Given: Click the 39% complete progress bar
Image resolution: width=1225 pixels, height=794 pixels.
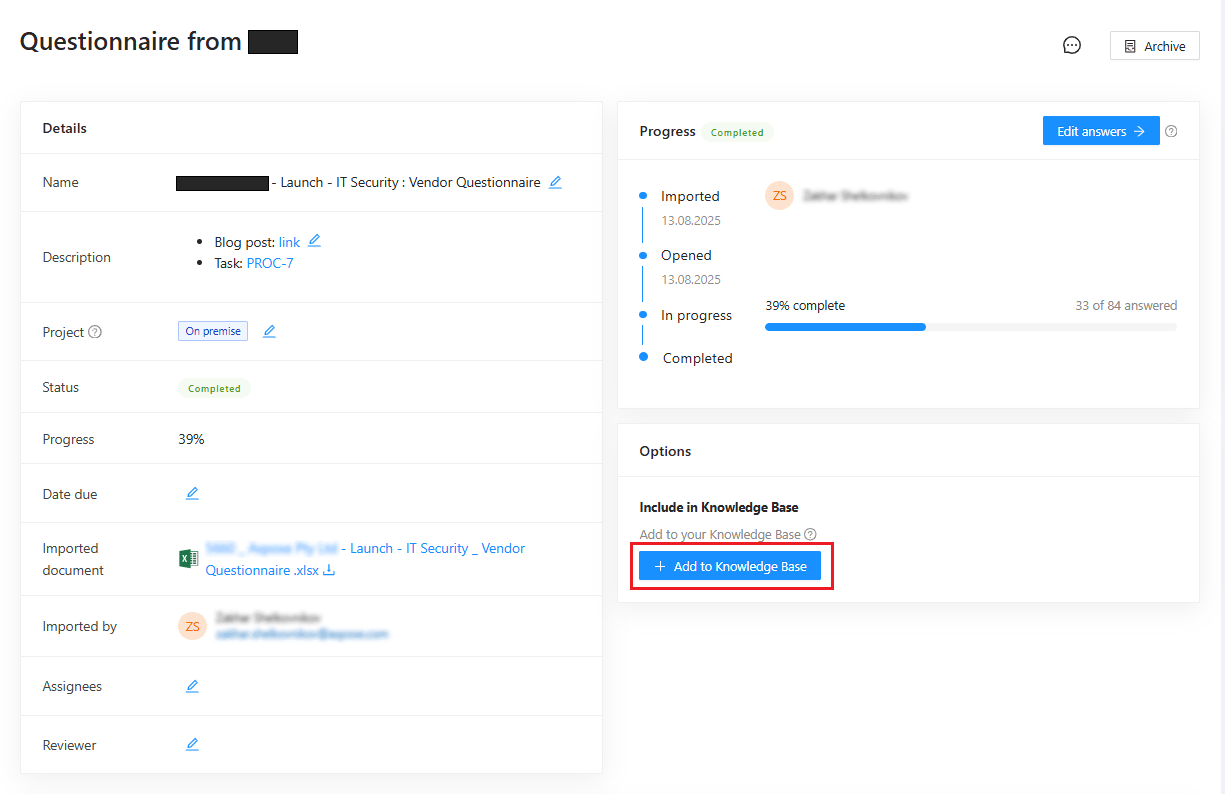Looking at the screenshot, I should [x=845, y=326].
